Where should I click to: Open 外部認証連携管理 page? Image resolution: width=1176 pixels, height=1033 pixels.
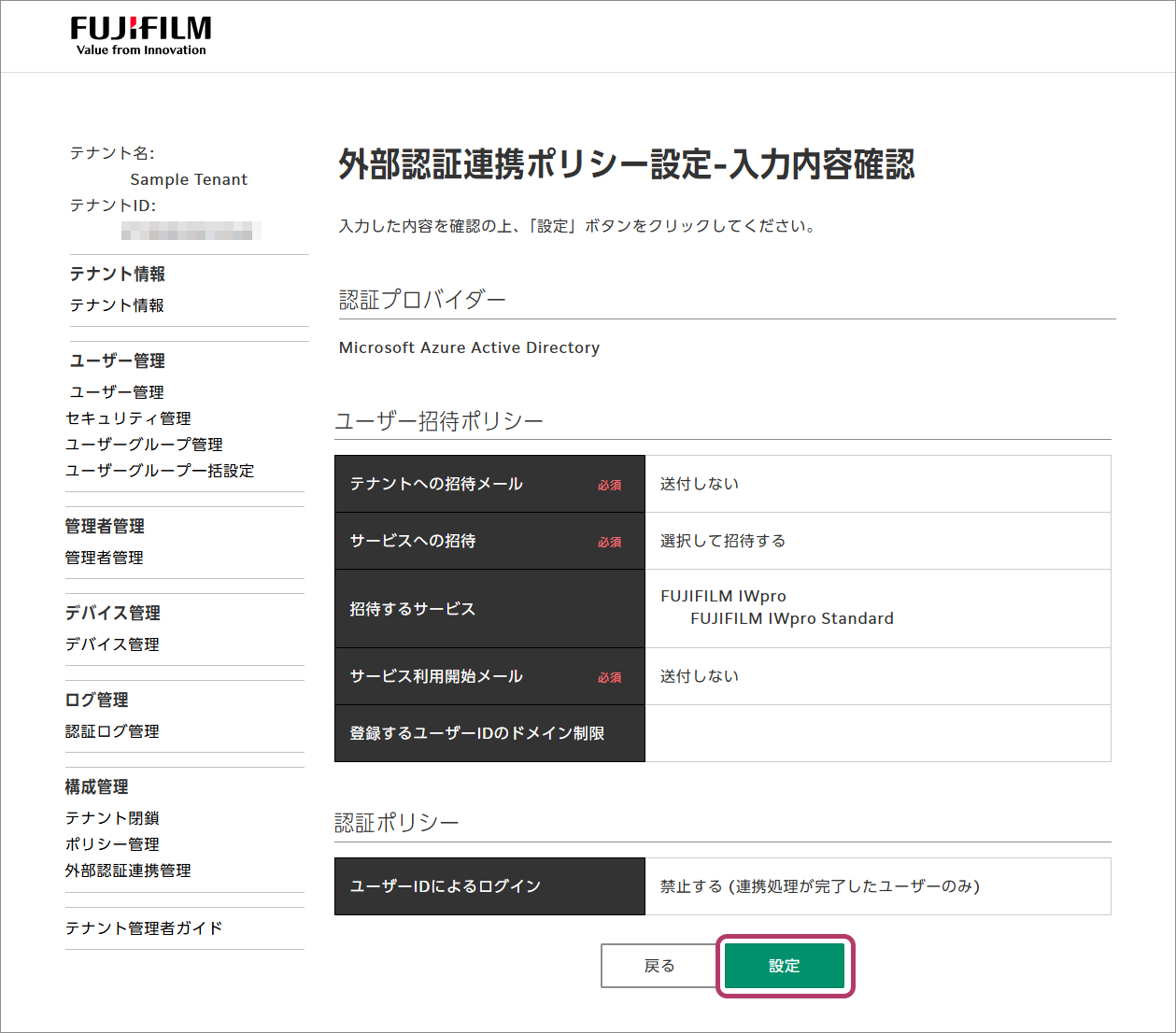click(128, 870)
